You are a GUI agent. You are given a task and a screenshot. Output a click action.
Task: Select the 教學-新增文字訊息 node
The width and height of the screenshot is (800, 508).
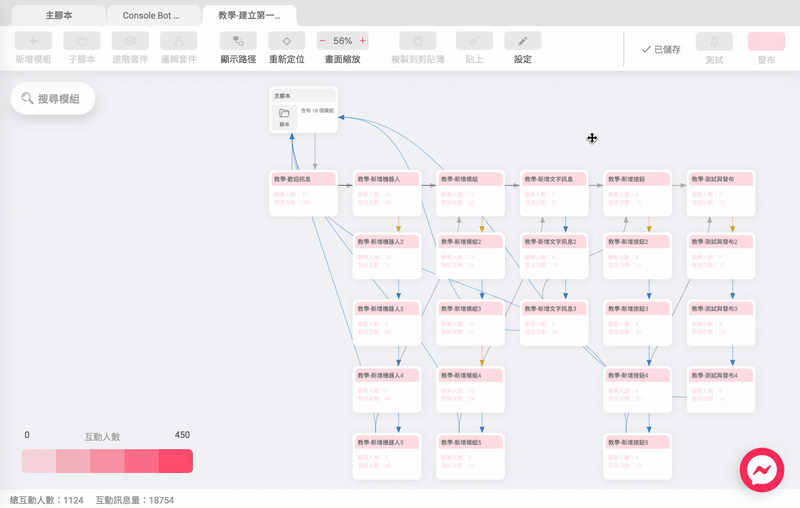coord(554,193)
